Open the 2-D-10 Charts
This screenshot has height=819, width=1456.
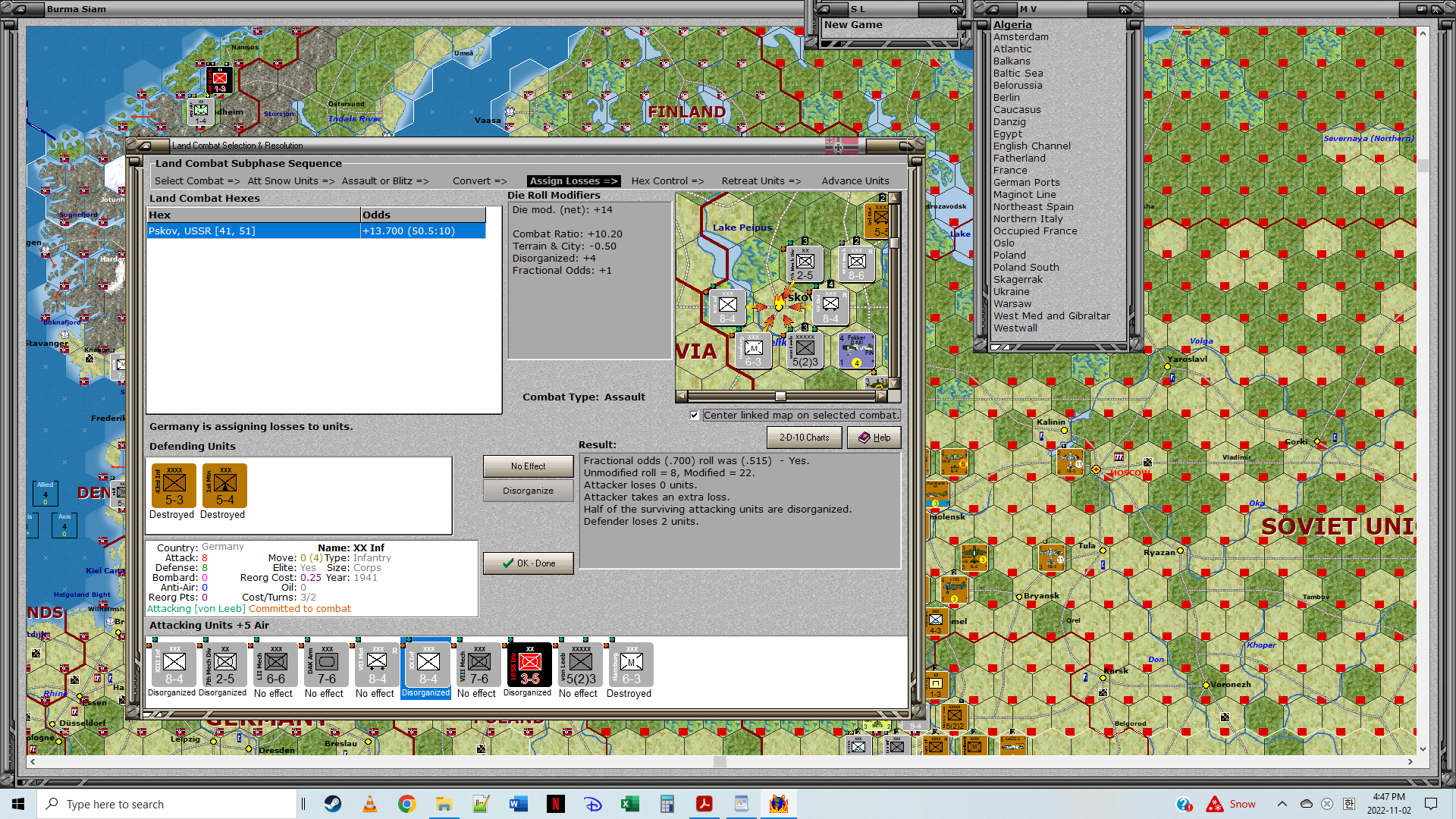click(x=804, y=438)
